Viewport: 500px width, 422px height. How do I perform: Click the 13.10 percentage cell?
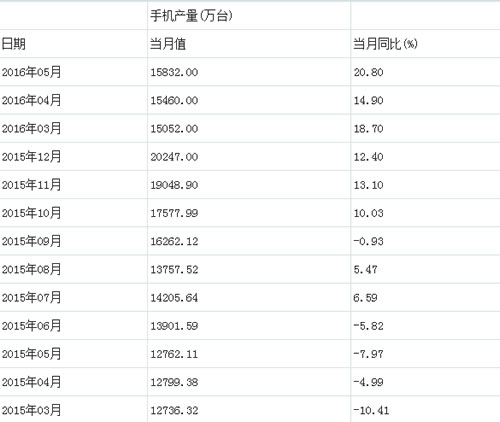click(368, 185)
